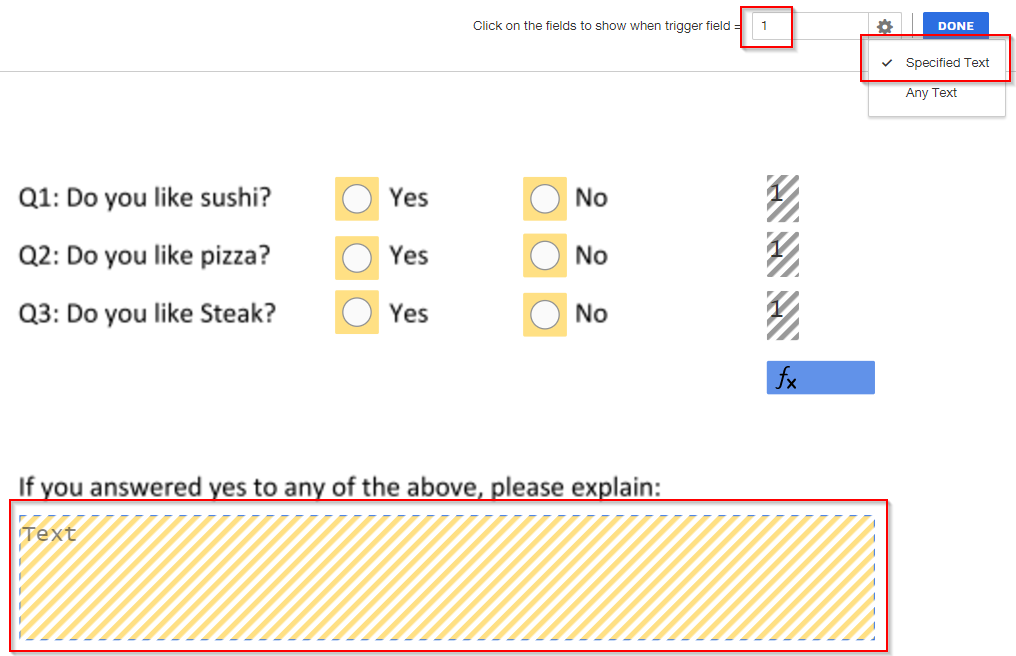The width and height of the screenshot is (1016, 656).
Task: Click the trigger field input showing 1
Action: (768, 26)
